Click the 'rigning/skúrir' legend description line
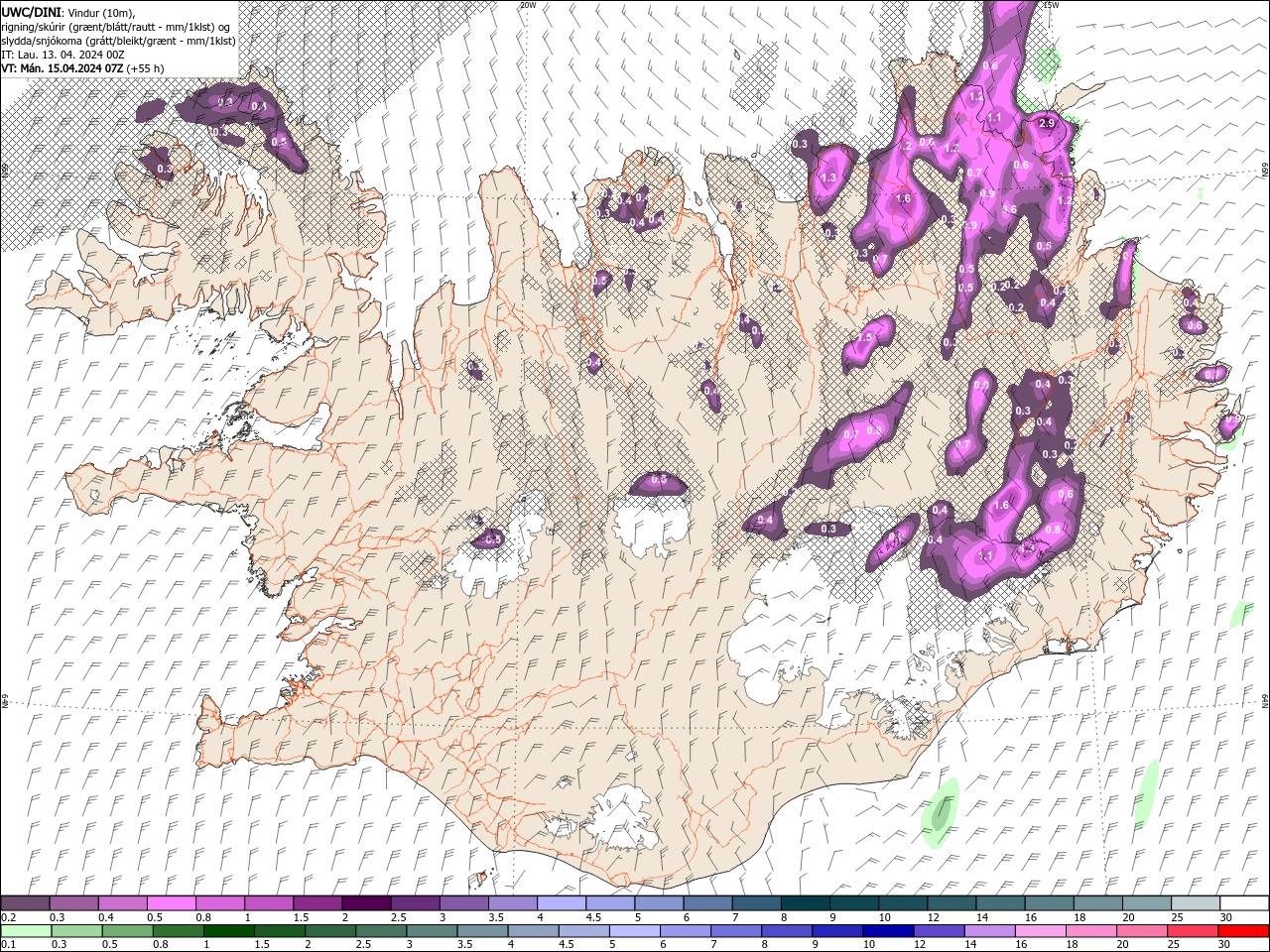 pos(117,27)
